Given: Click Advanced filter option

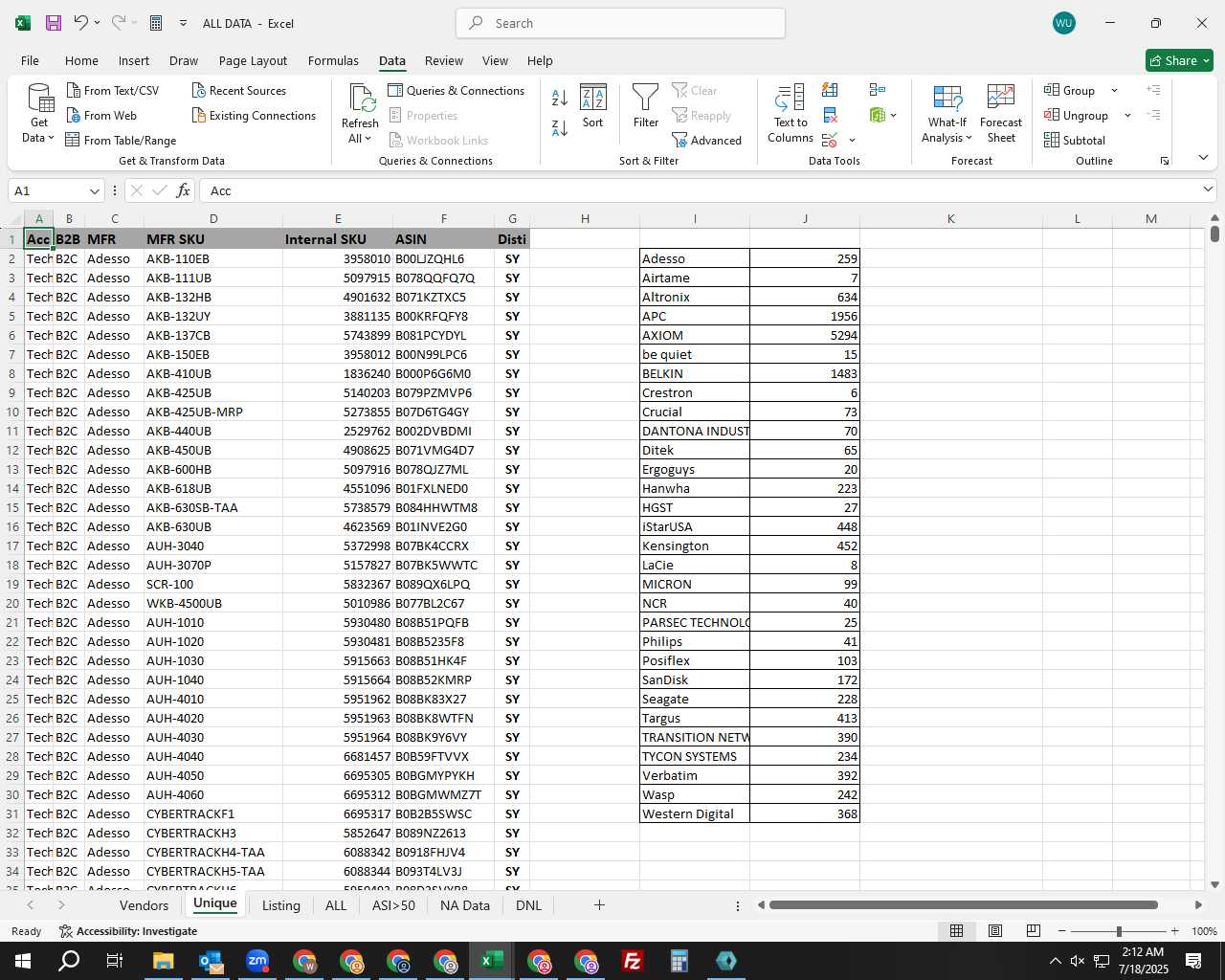Looking at the screenshot, I should coord(707,140).
